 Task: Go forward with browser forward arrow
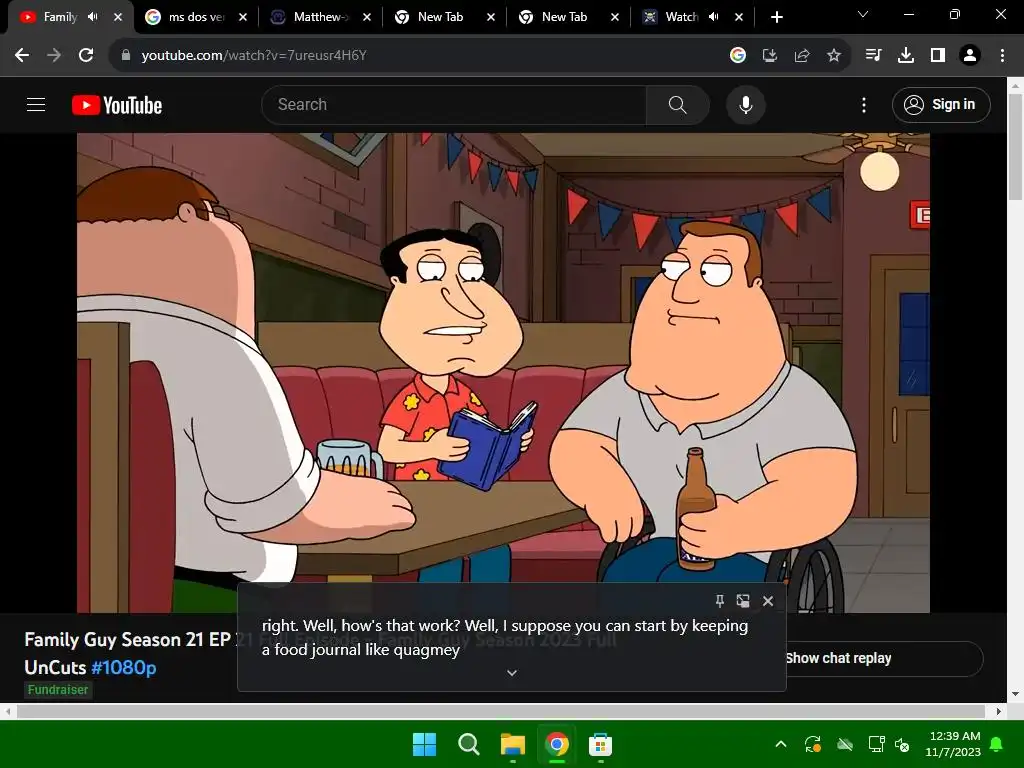pos(54,56)
